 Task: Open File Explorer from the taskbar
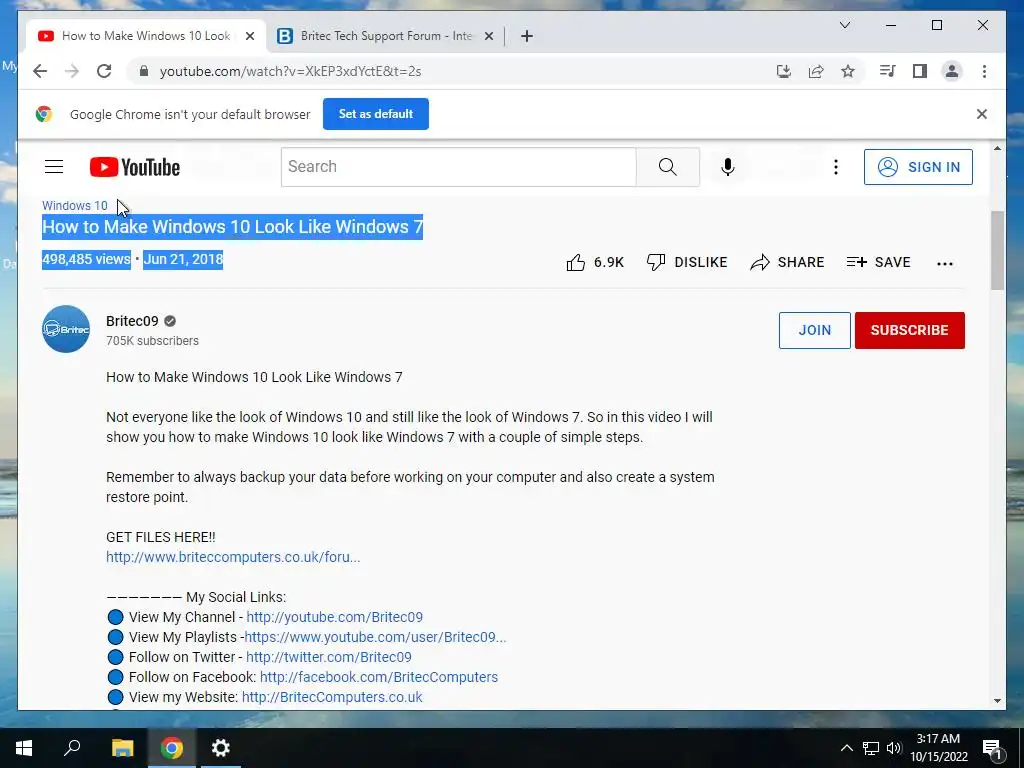click(x=122, y=748)
